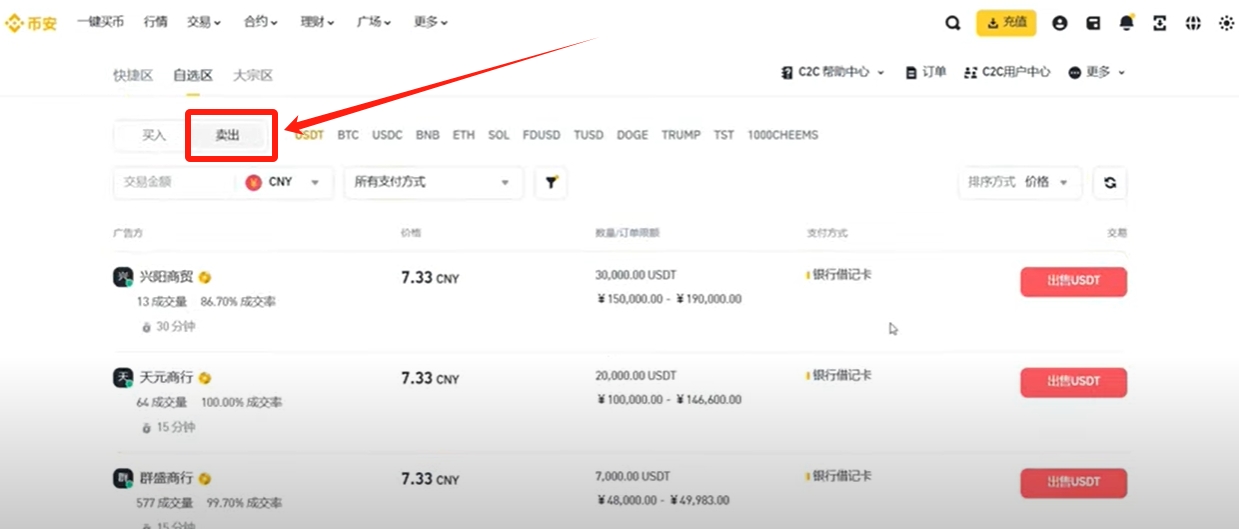Select the USDC coin tab

[387, 135]
